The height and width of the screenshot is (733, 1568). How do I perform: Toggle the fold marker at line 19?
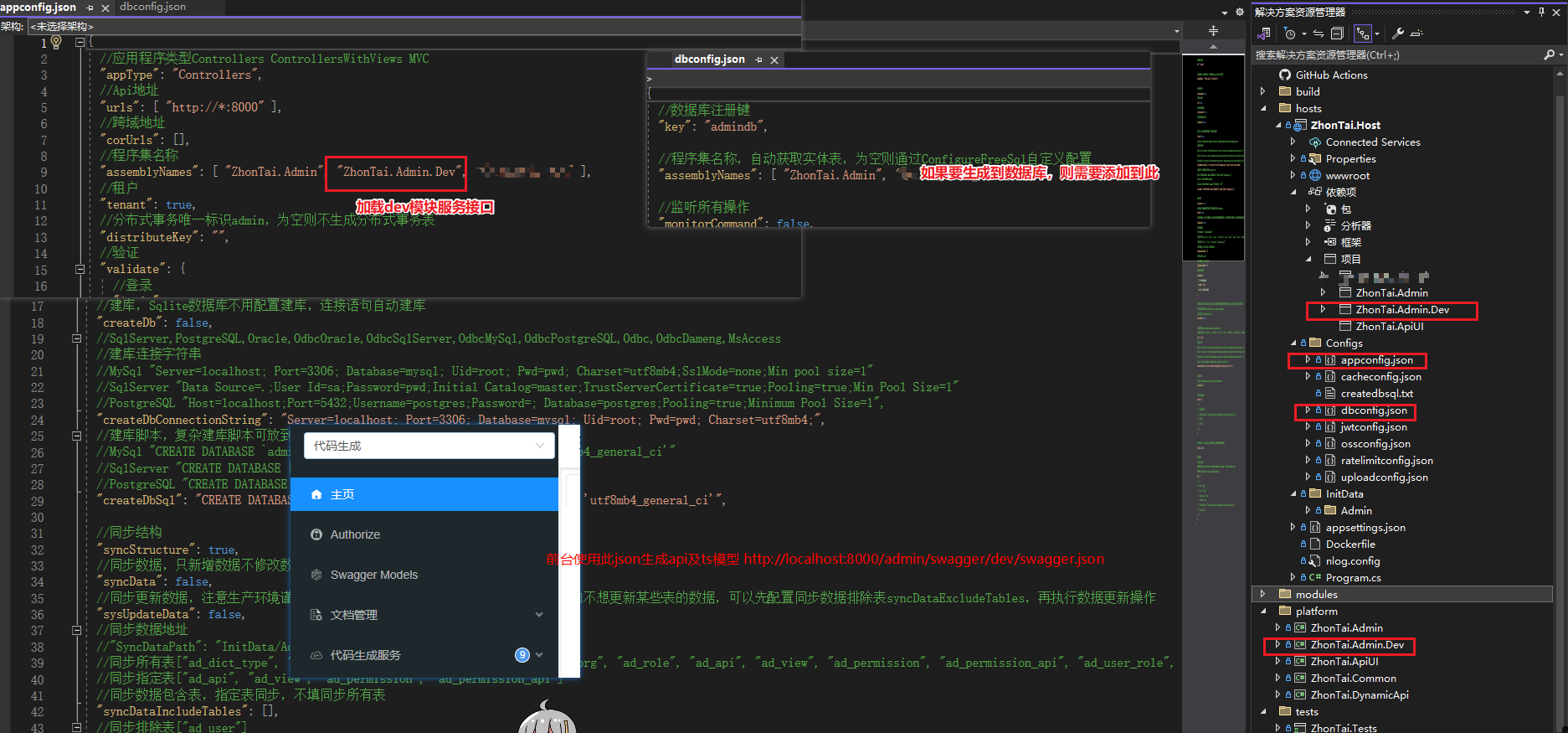tap(77, 338)
